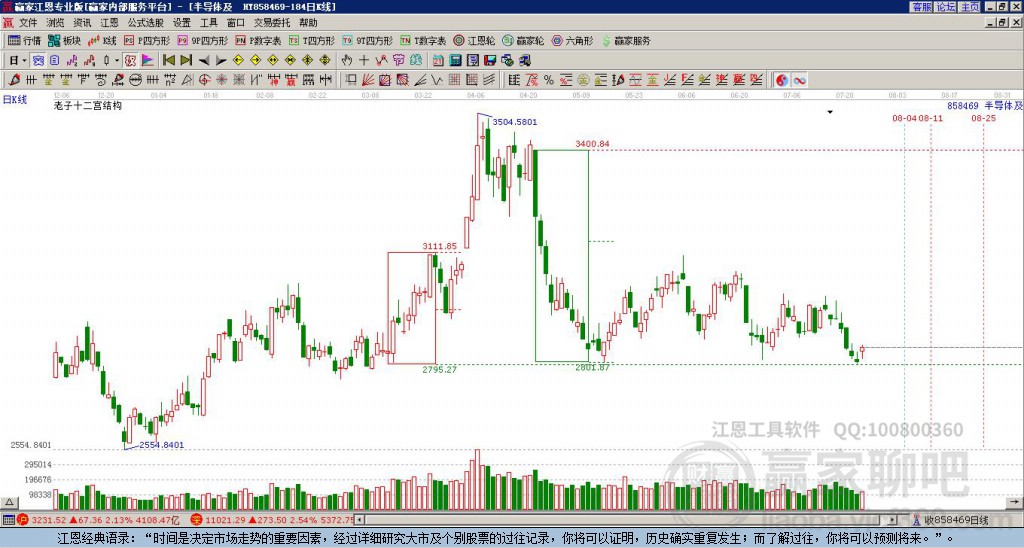Click the small black triangle chart dropdown
This screenshot has width=1024, height=548.
[x=830, y=112]
